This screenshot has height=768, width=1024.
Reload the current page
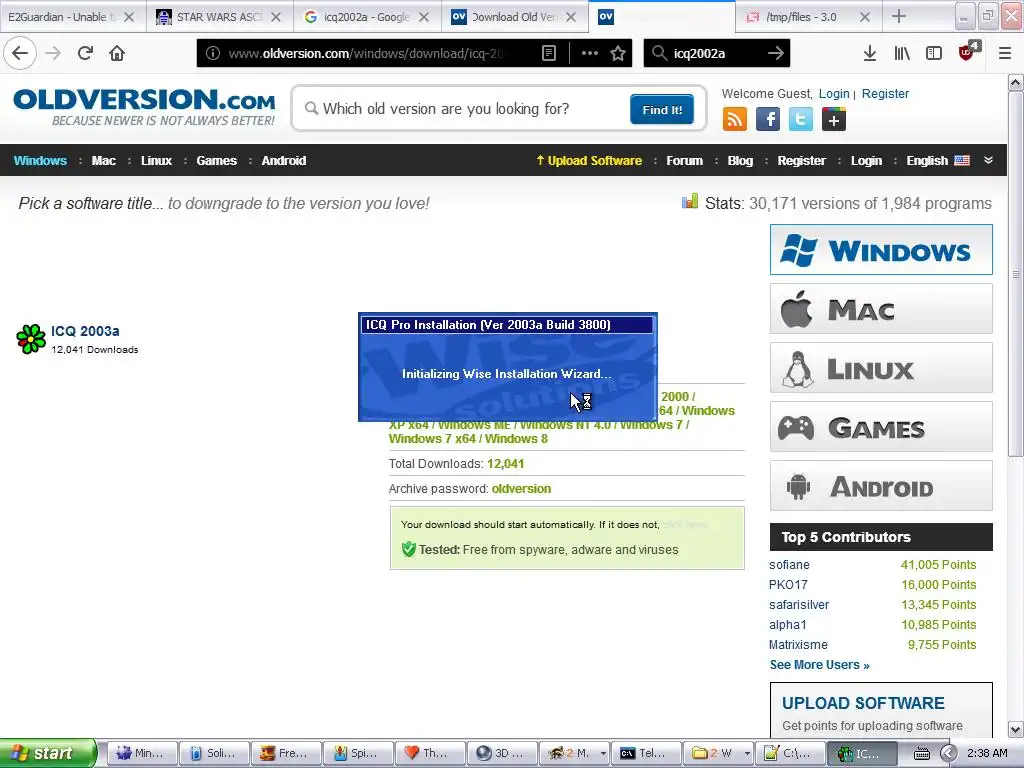pos(85,53)
